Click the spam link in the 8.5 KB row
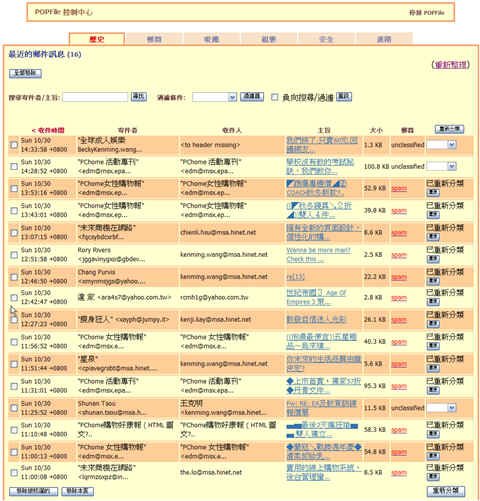The width and height of the screenshot is (480, 501). click(399, 473)
